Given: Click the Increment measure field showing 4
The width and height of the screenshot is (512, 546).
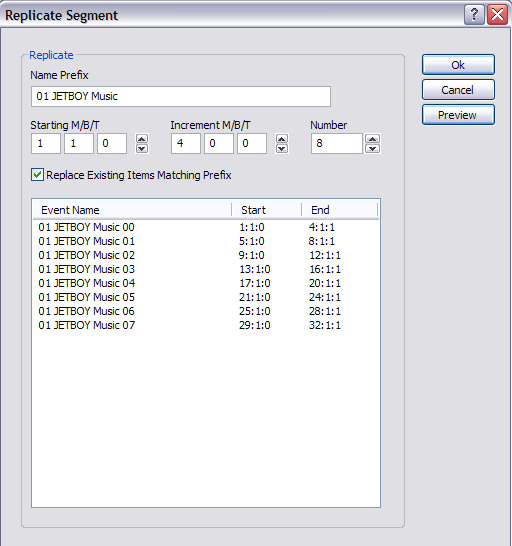Looking at the screenshot, I should (x=186, y=143).
